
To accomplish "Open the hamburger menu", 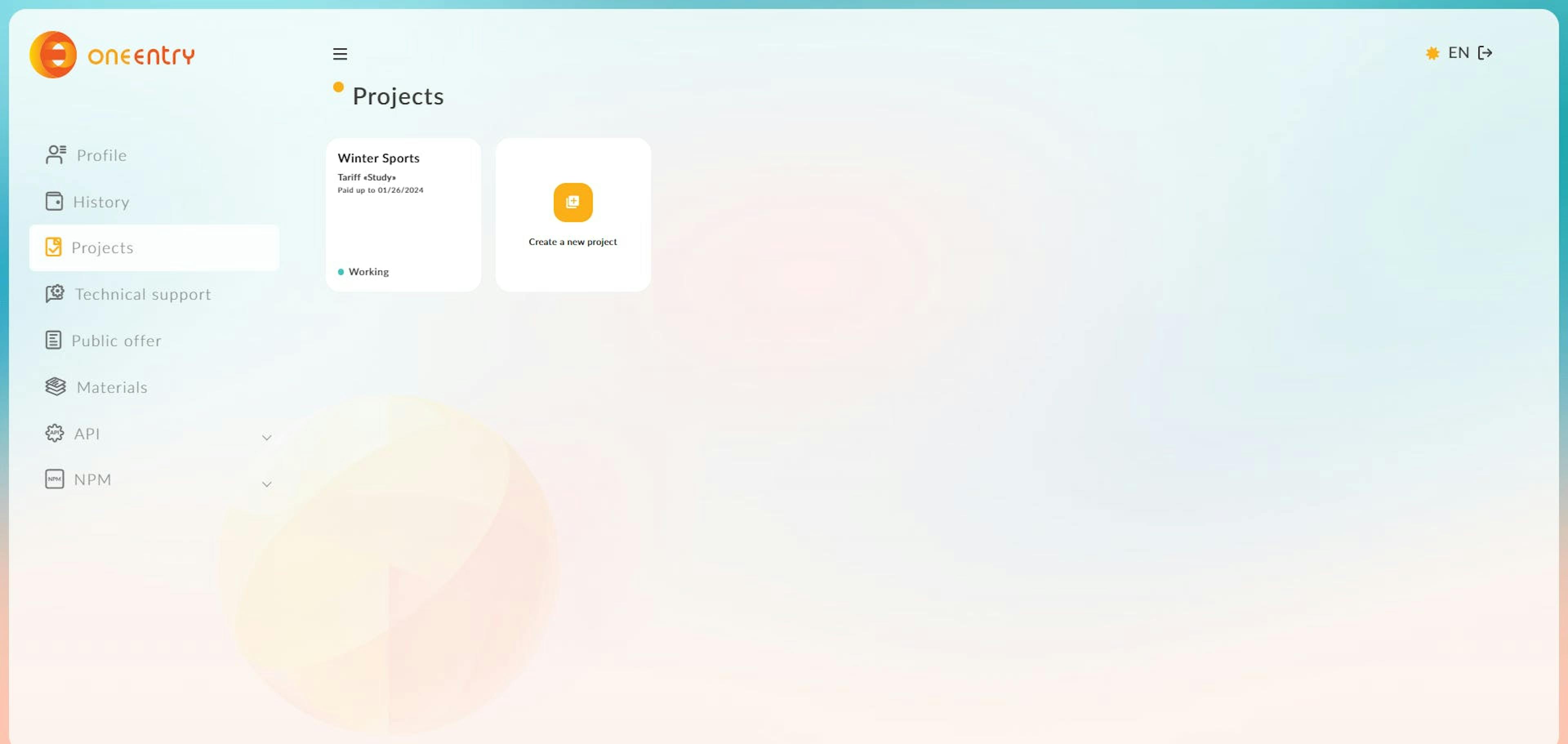I will (340, 53).
